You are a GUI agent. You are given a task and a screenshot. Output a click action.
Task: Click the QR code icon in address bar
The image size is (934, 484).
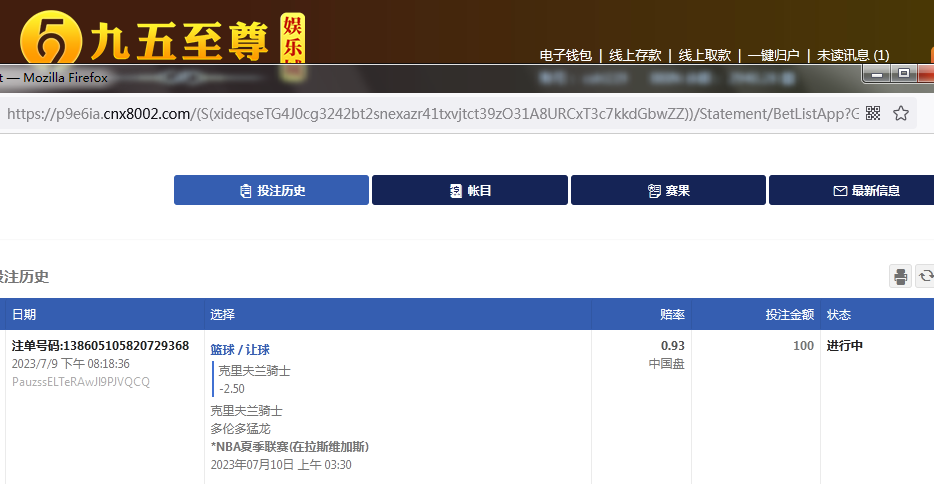(x=873, y=113)
